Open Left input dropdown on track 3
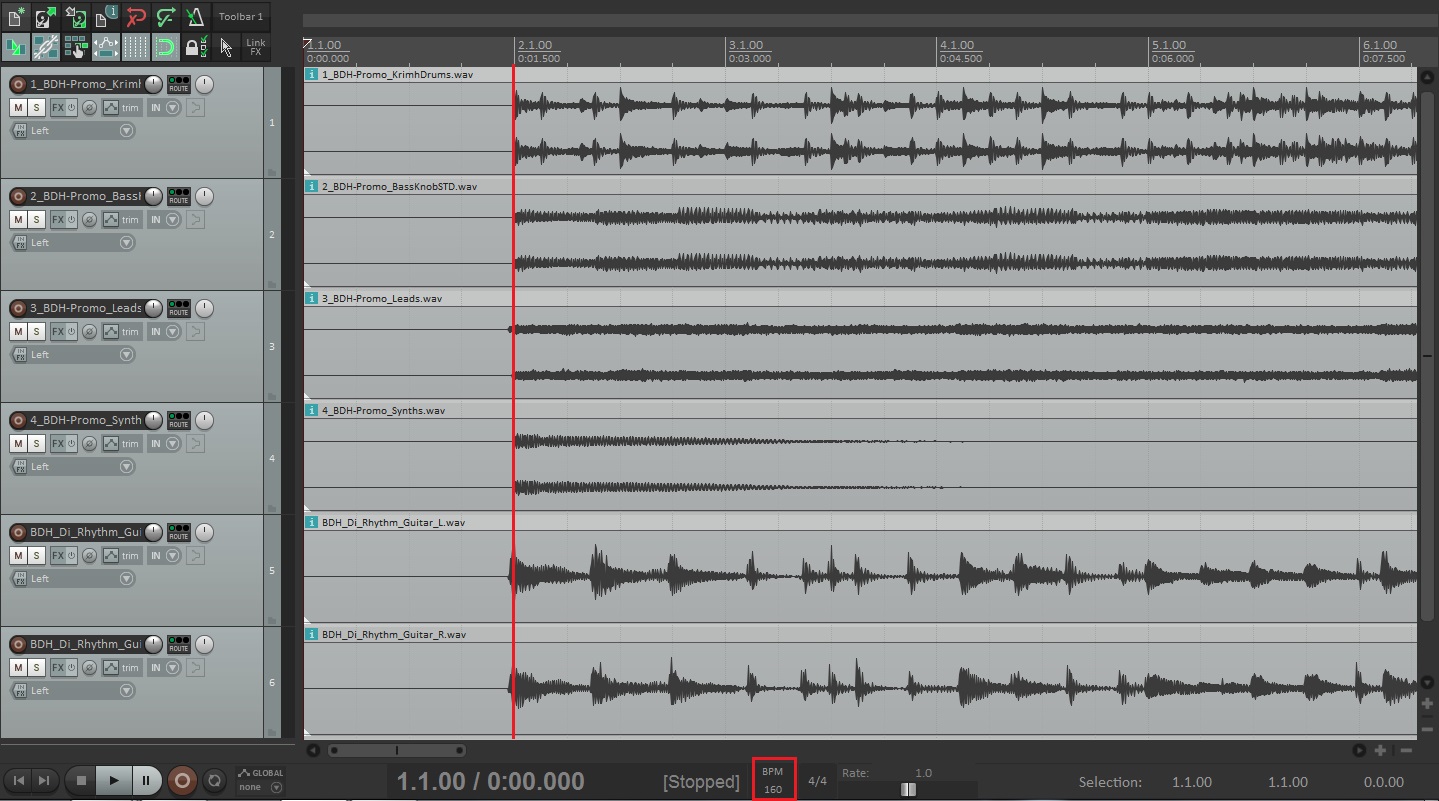This screenshot has width=1439, height=801. click(x=73, y=354)
